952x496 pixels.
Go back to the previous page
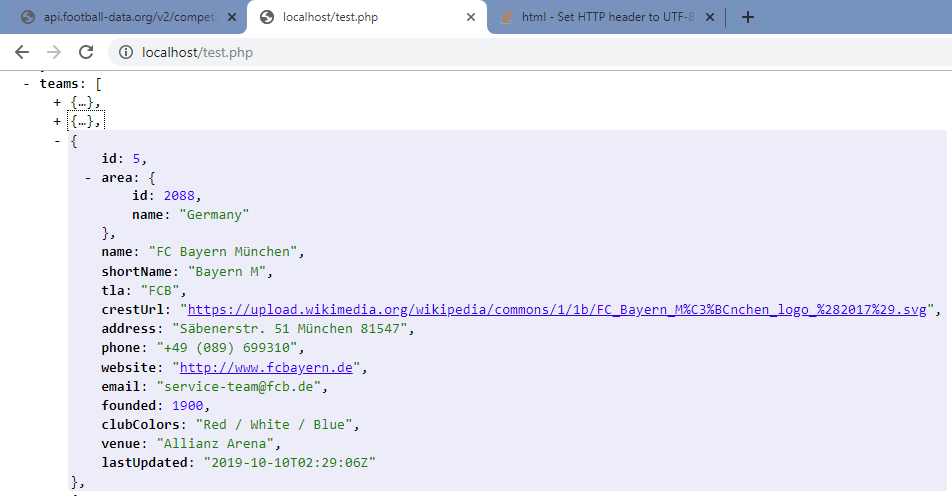(x=22, y=52)
